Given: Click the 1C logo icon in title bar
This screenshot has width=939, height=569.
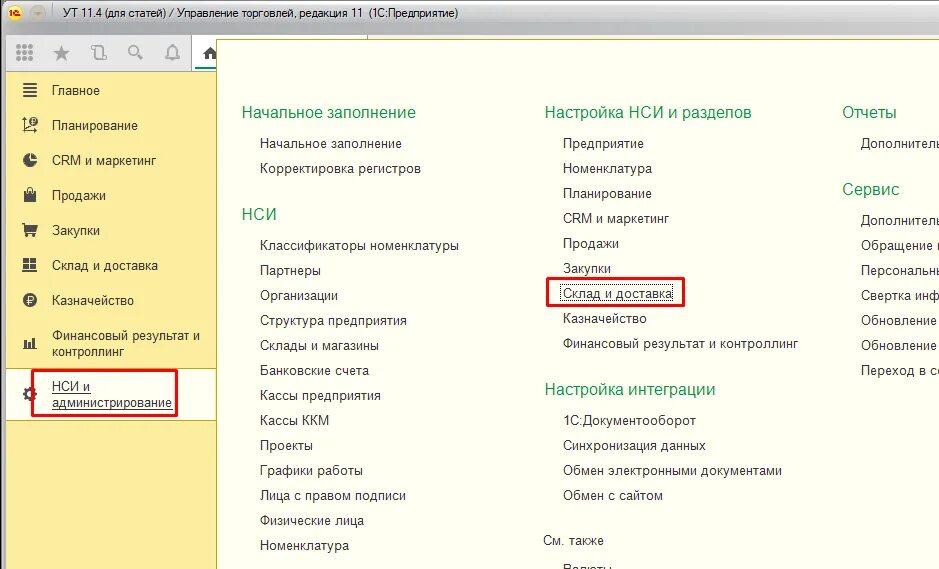Looking at the screenshot, I should point(14,13).
